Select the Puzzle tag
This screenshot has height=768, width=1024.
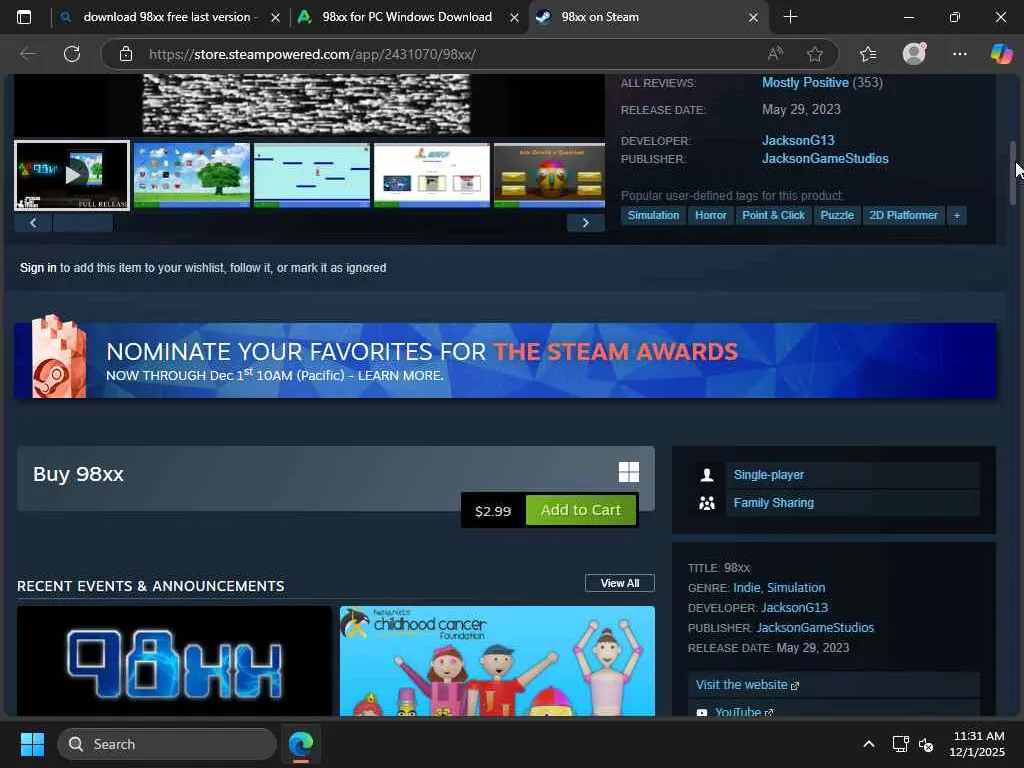(x=837, y=216)
